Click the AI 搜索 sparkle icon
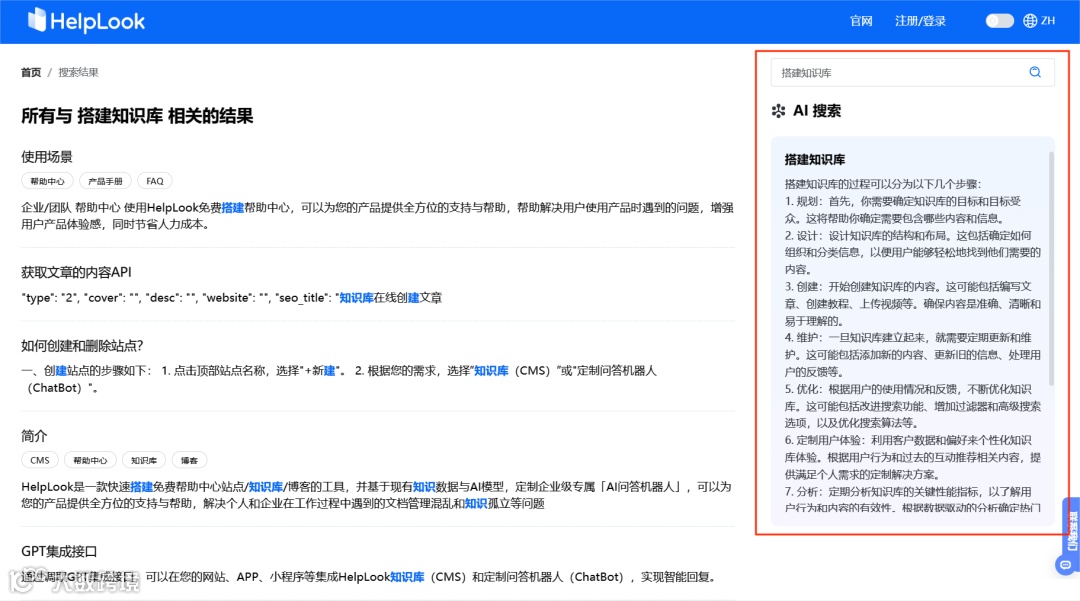Viewport: 1080px width, 601px height. (x=778, y=110)
